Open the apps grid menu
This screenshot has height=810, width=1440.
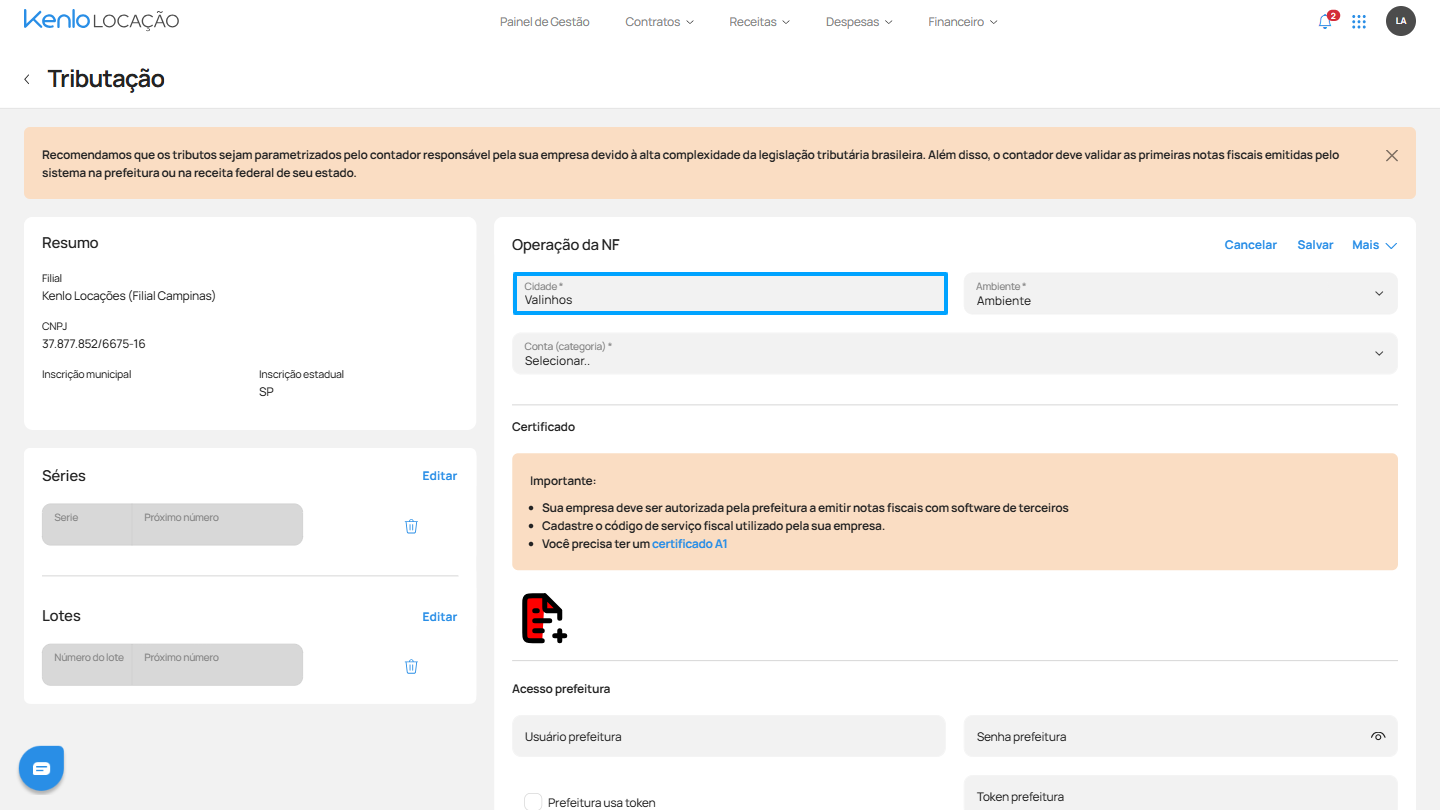(1359, 21)
